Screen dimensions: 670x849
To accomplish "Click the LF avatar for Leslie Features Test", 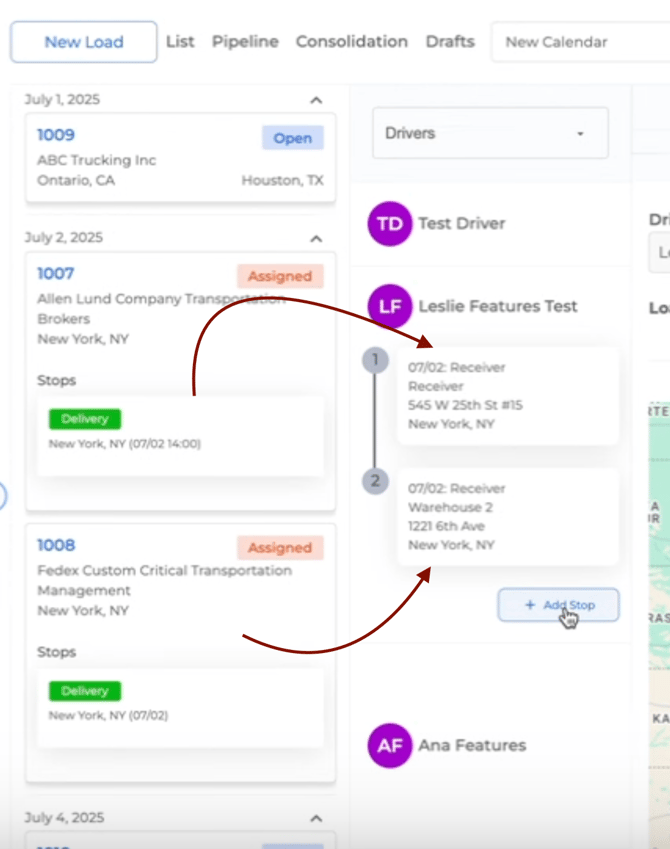I will pos(390,307).
